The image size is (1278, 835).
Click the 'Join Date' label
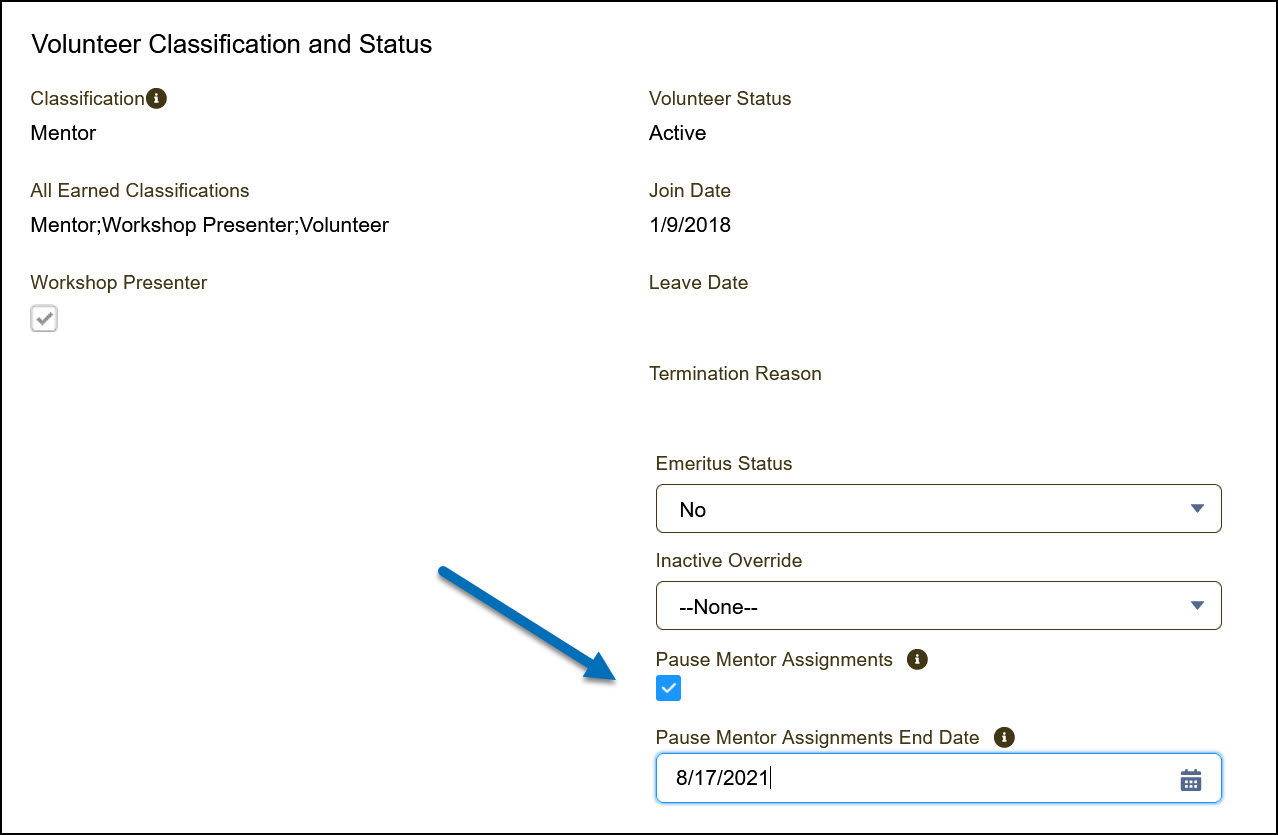(x=690, y=190)
